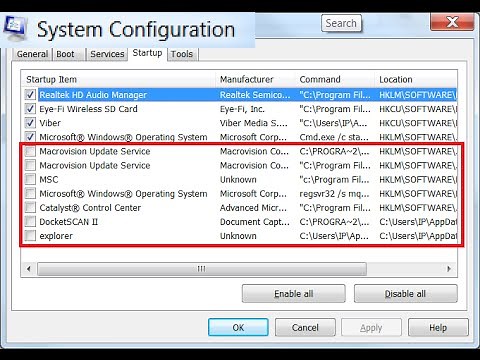Select the Realtek HD Audio Manager row
Image resolution: width=480 pixels, height=360 pixels.
(240, 95)
